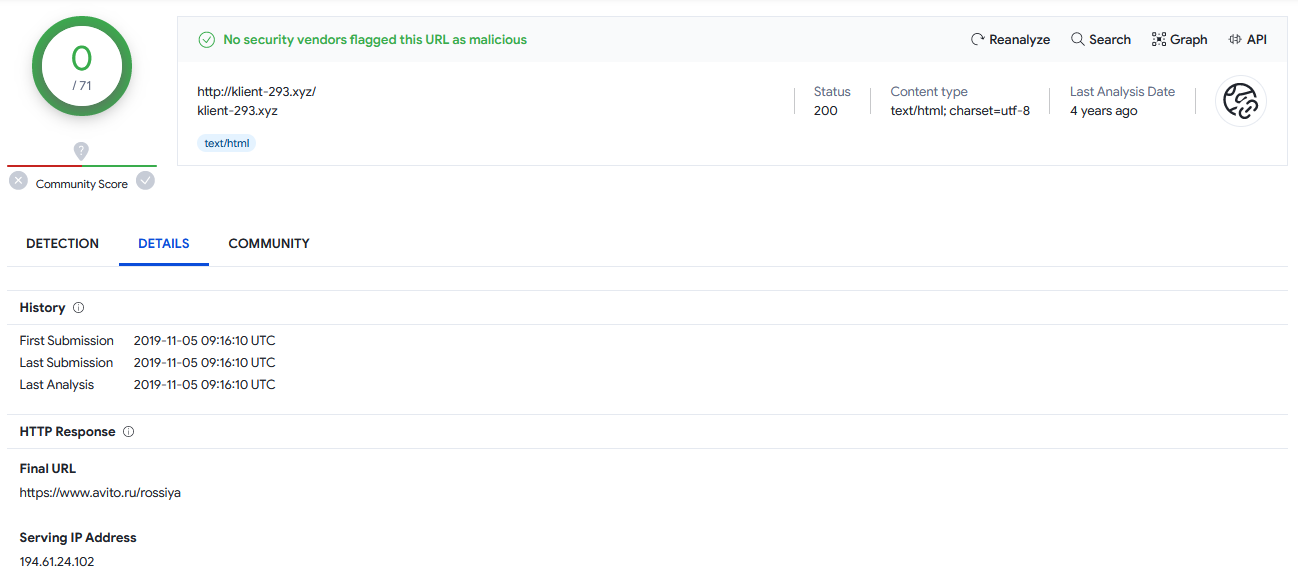The height and width of the screenshot is (581, 1298).
Task: Click the Graph button label
Action: pyautogui.click(x=1189, y=40)
